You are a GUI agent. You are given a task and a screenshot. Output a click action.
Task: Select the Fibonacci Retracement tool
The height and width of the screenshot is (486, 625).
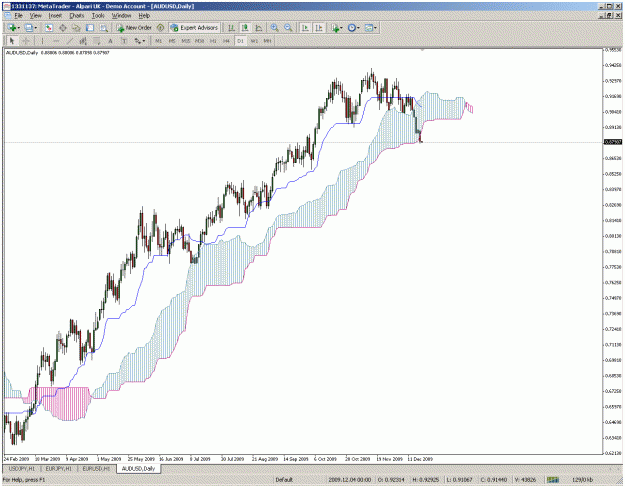coord(96,41)
